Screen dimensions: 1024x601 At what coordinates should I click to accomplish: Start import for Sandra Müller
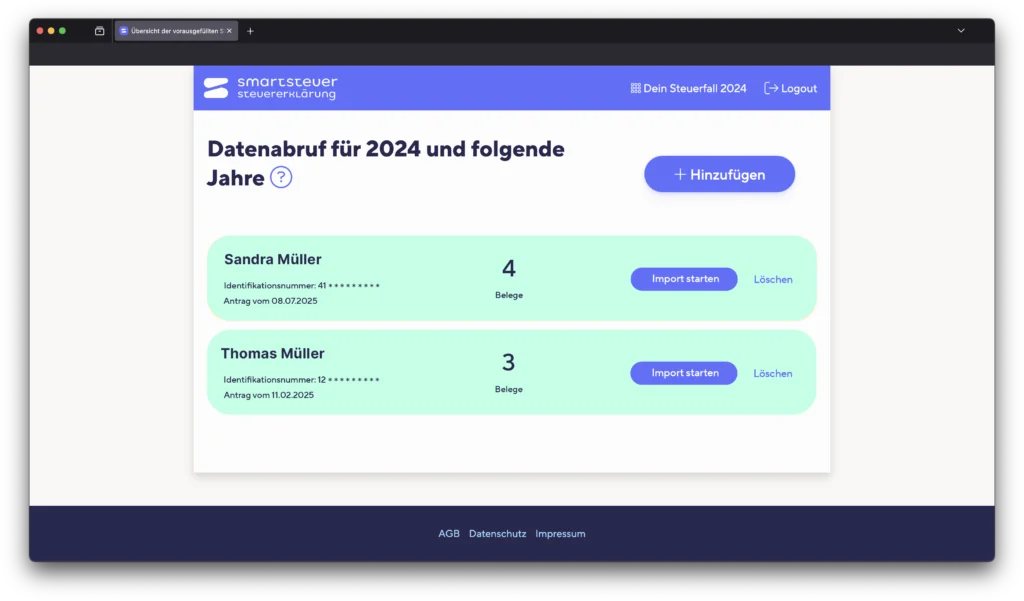[x=684, y=279]
